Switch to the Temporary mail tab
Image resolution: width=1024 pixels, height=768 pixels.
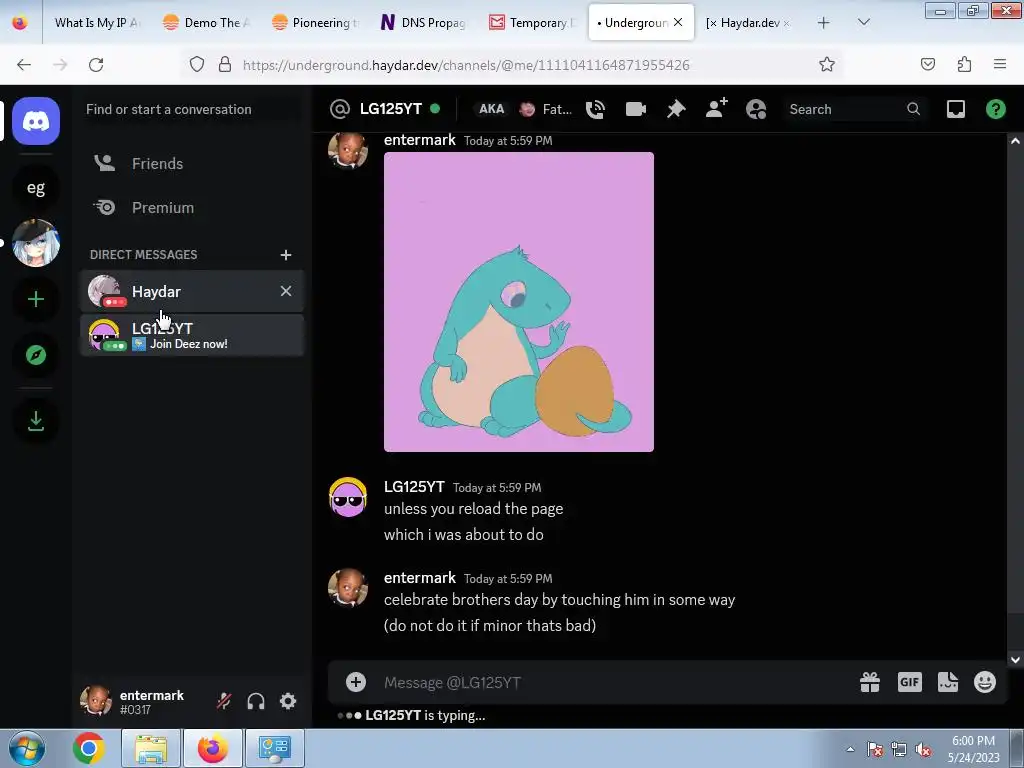pos(533,22)
